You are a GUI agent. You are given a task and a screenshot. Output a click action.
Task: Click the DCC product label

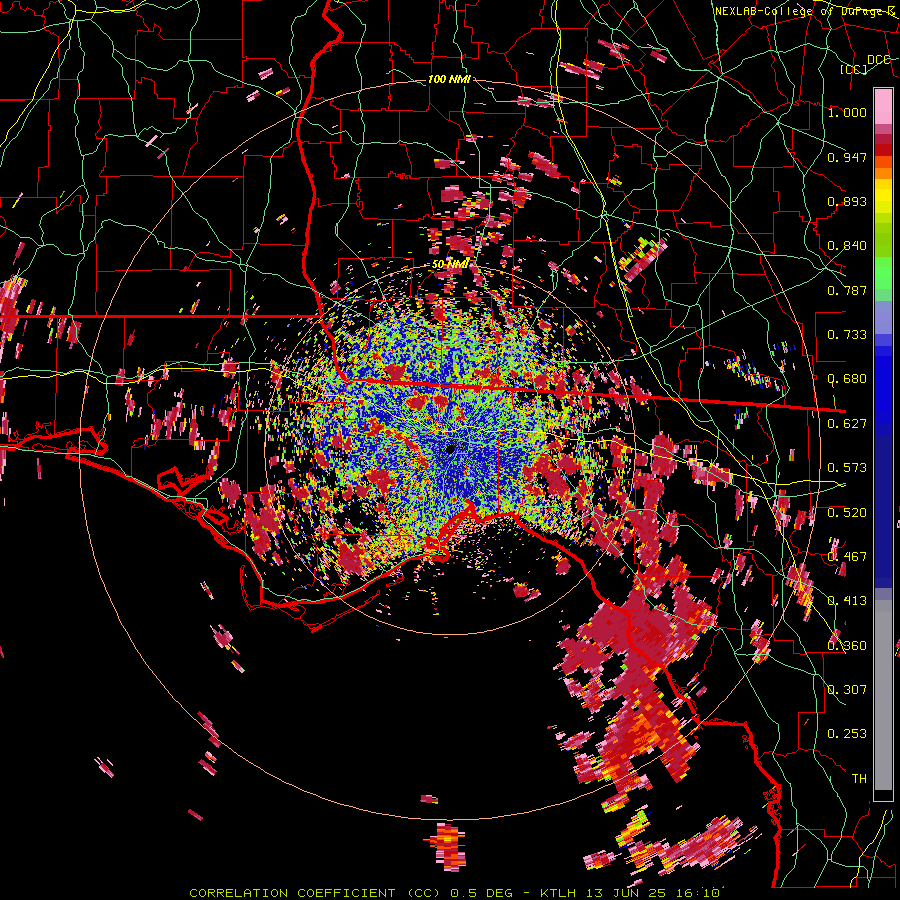point(879,60)
